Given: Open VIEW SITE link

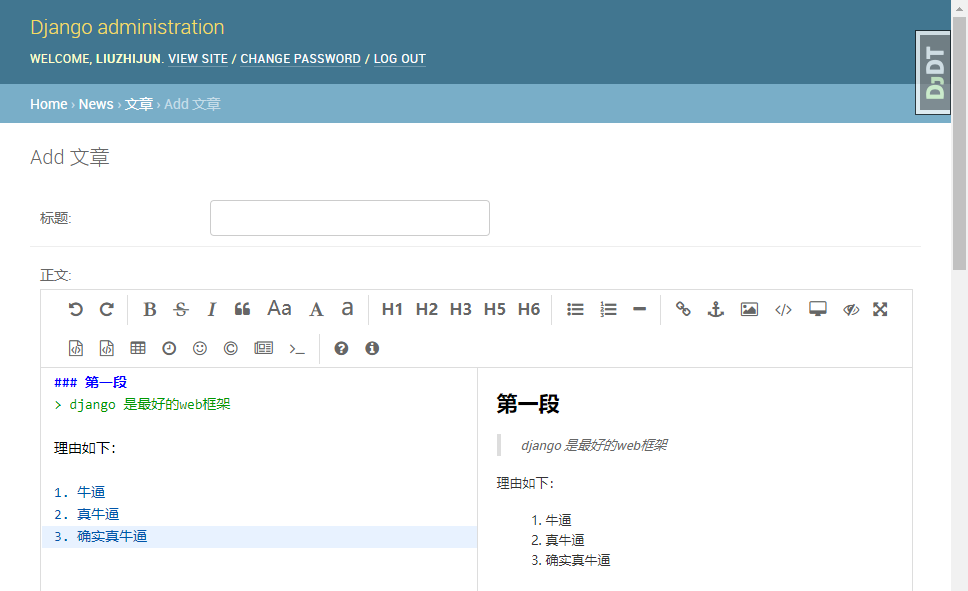Looking at the screenshot, I should coord(197,59).
